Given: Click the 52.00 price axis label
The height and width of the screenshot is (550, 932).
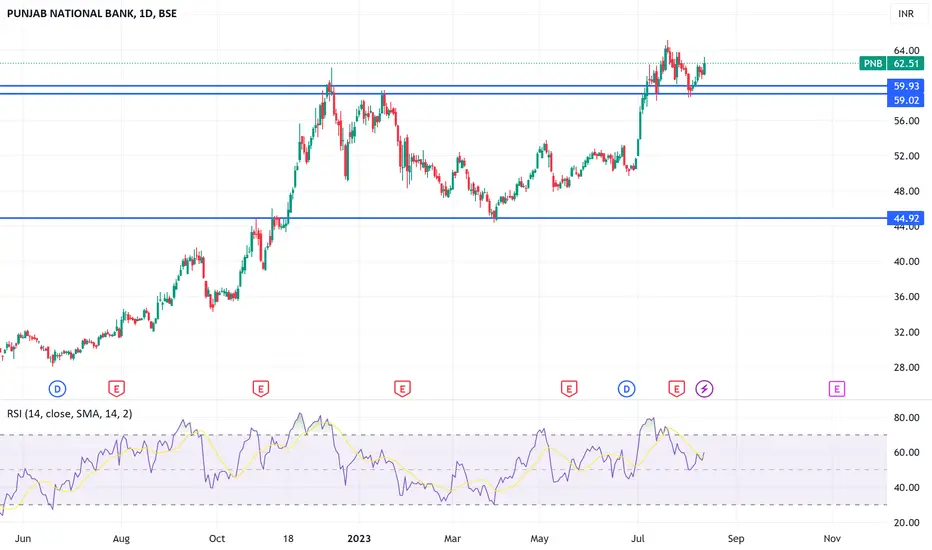Looking at the screenshot, I should click(906, 156).
